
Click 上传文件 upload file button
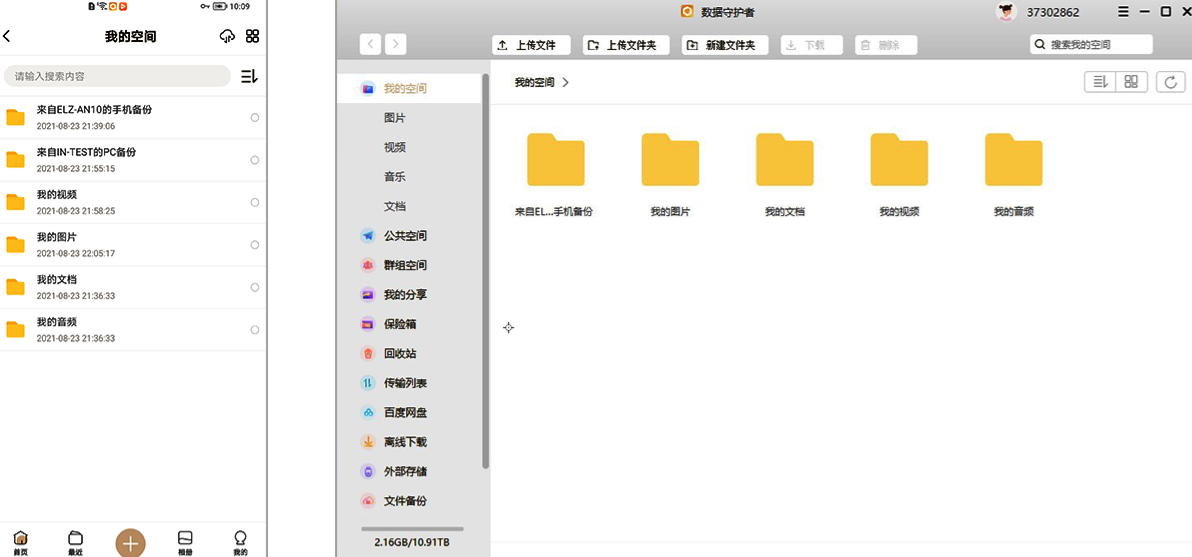click(532, 45)
